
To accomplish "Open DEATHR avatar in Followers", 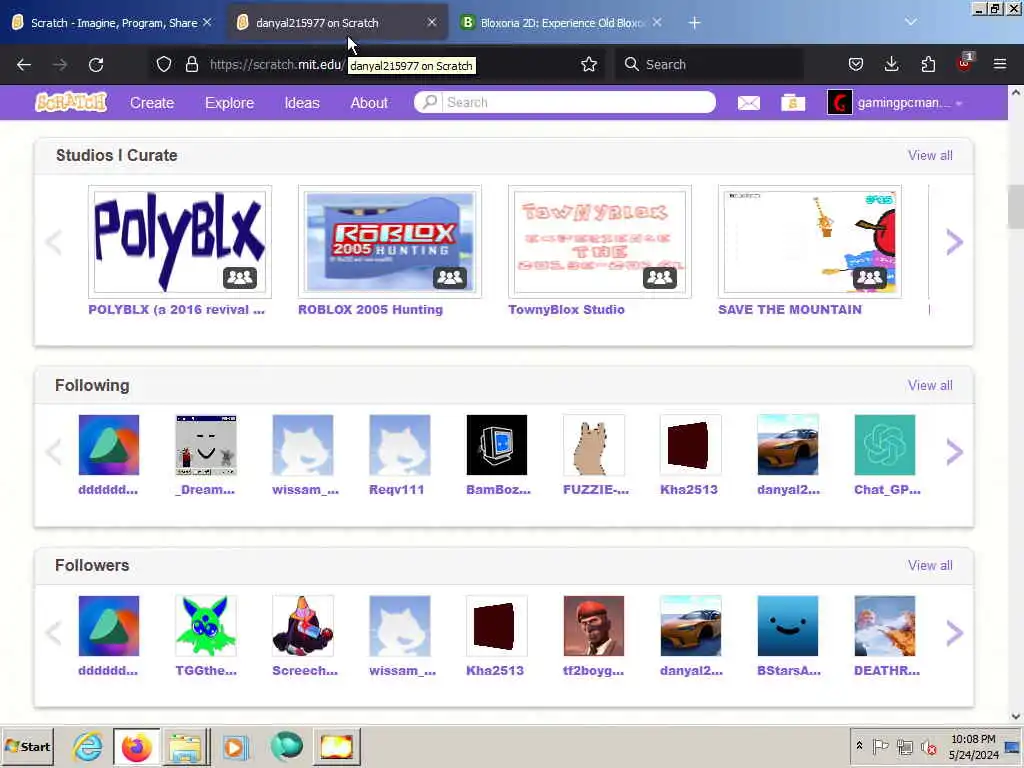I will pos(885,626).
